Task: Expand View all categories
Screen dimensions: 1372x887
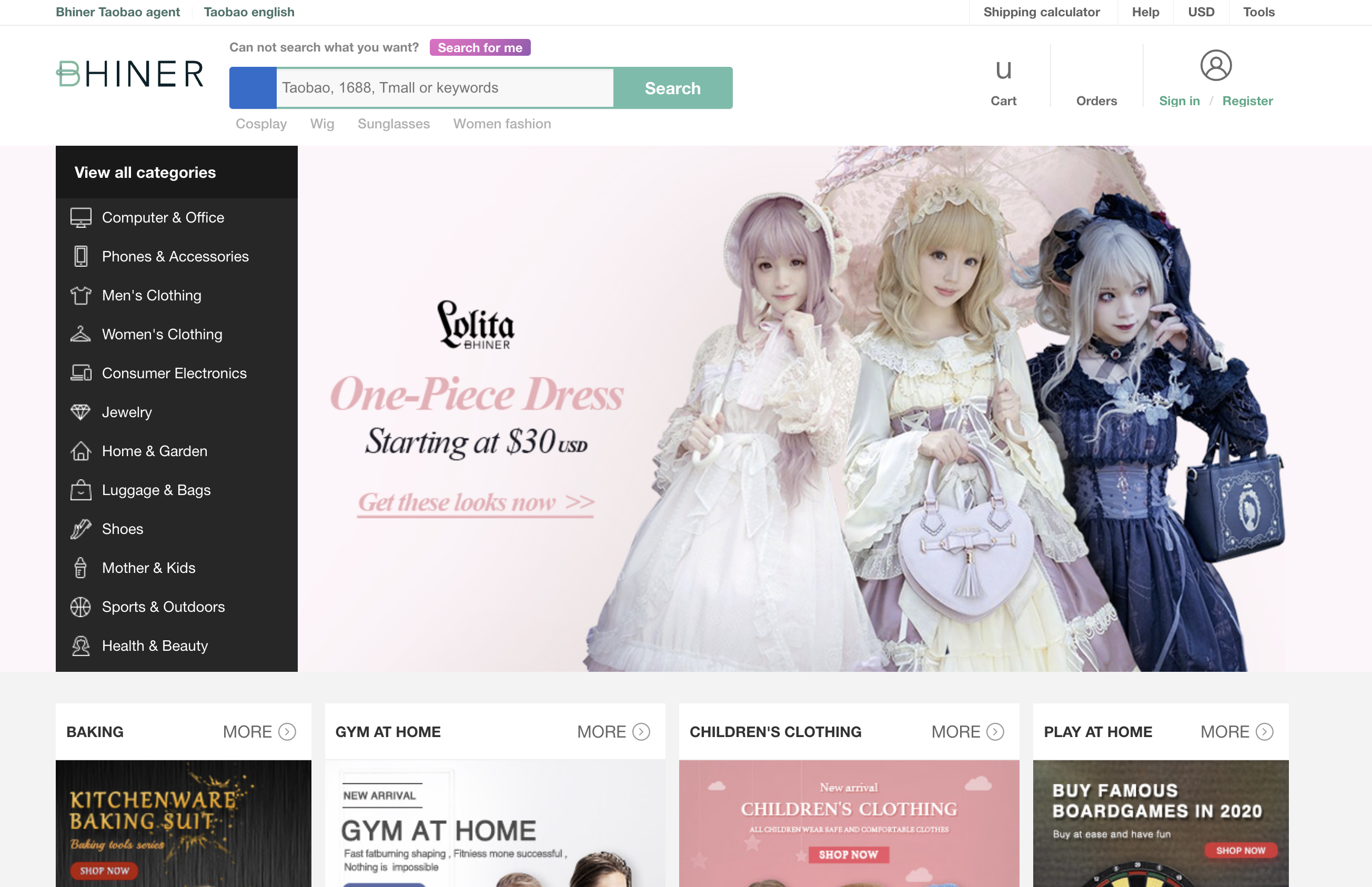Action: 145,172
